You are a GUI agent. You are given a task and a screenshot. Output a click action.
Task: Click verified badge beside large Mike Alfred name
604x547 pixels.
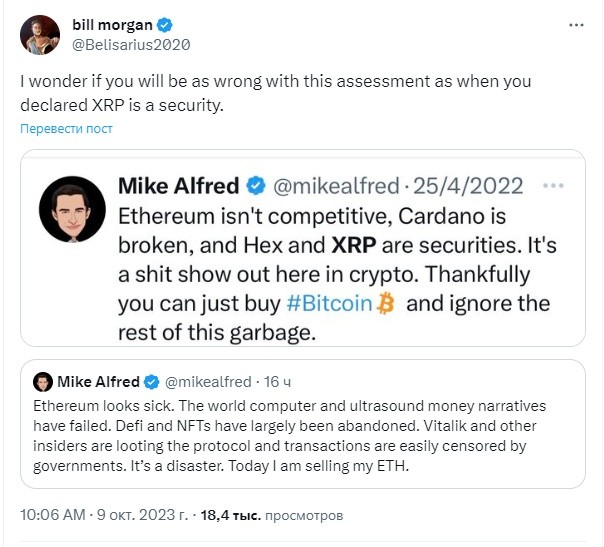click(x=256, y=186)
